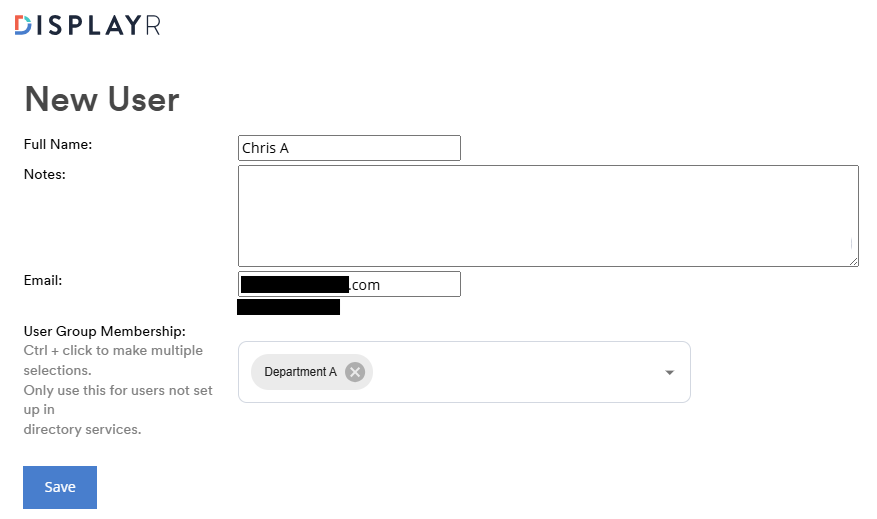Remove the Department A chip

pyautogui.click(x=355, y=372)
